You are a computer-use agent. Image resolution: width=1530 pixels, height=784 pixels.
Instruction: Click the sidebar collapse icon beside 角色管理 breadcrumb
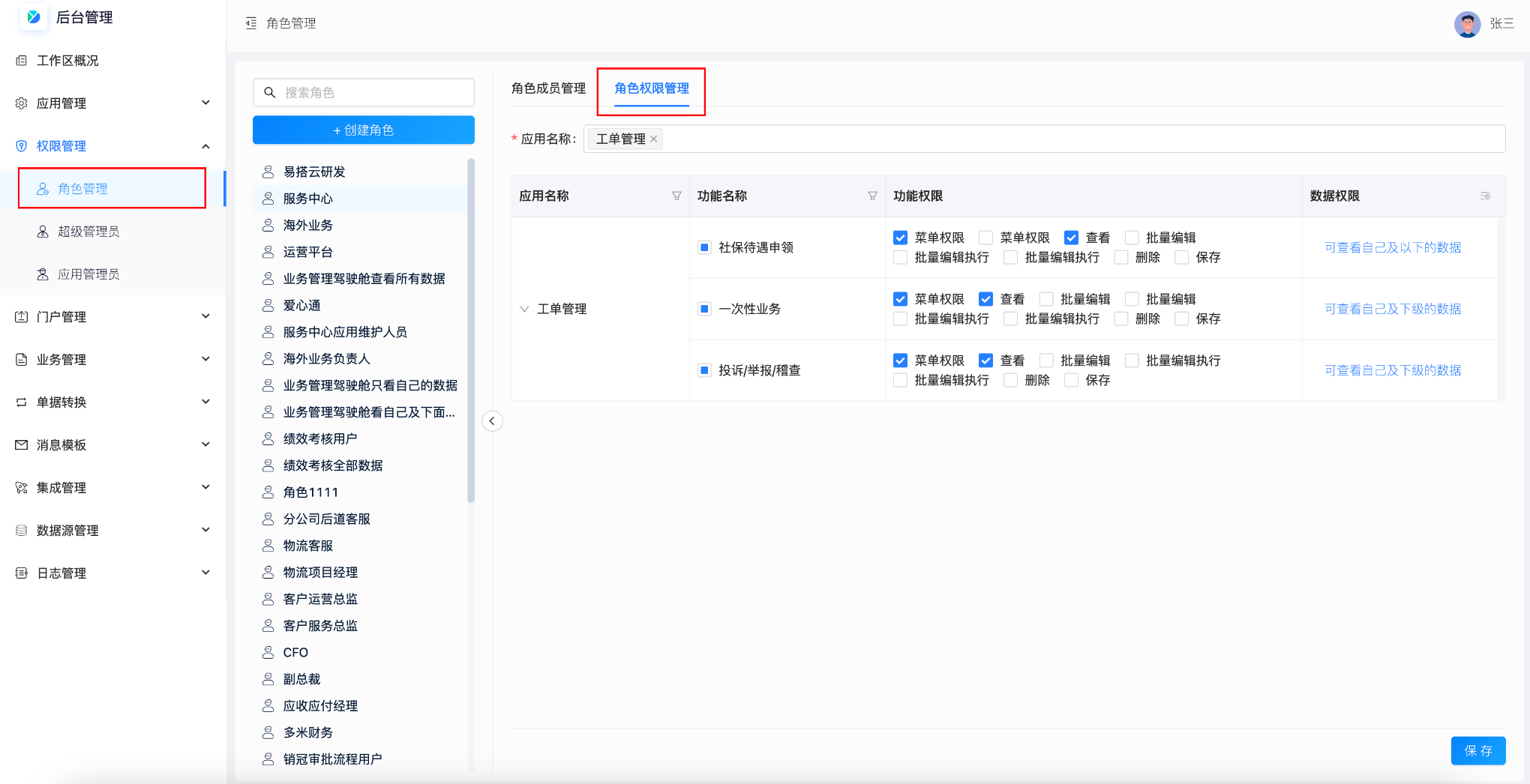250,23
